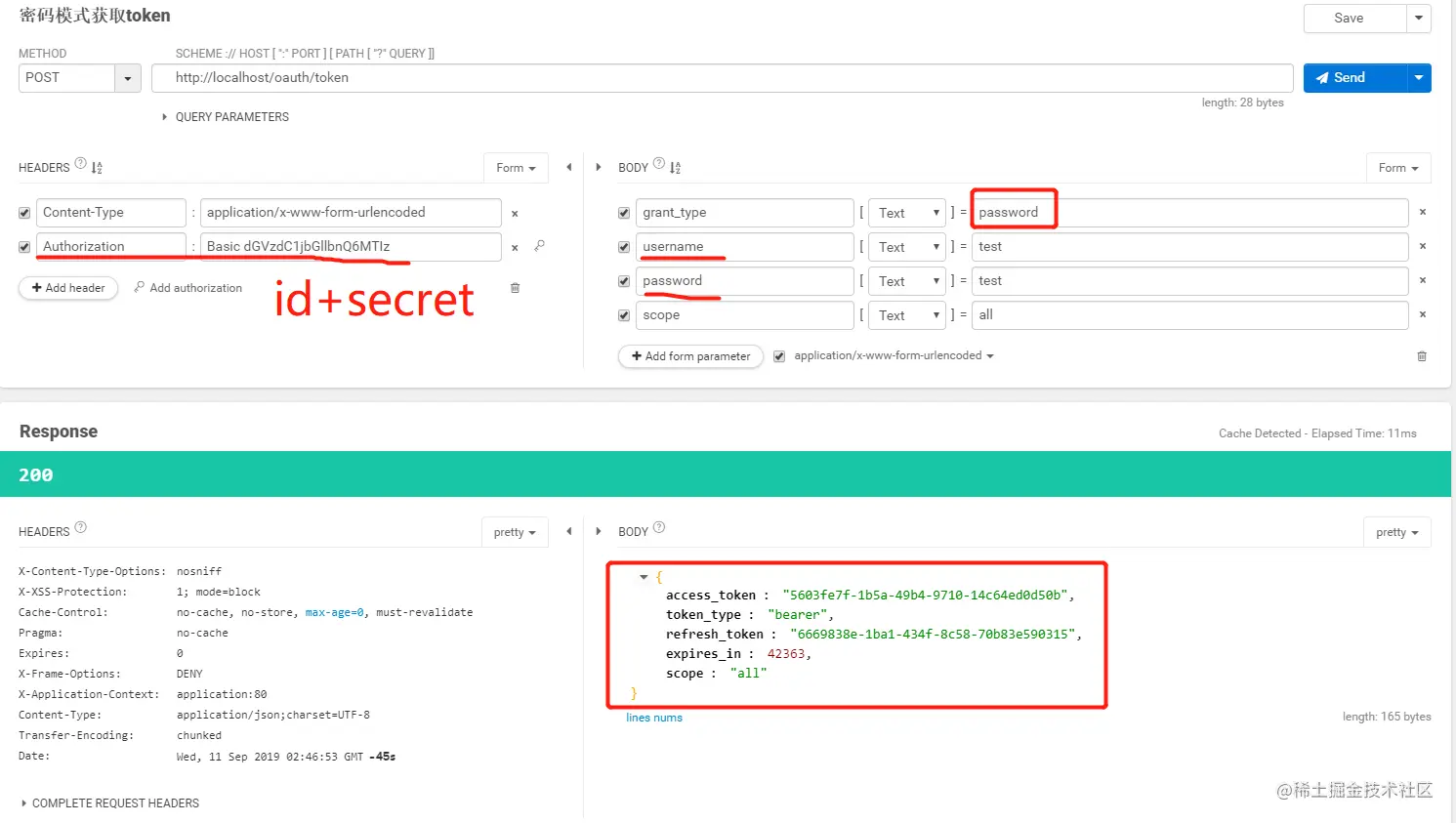
Task: Toggle the username parameter checkbox
Action: (x=624, y=247)
